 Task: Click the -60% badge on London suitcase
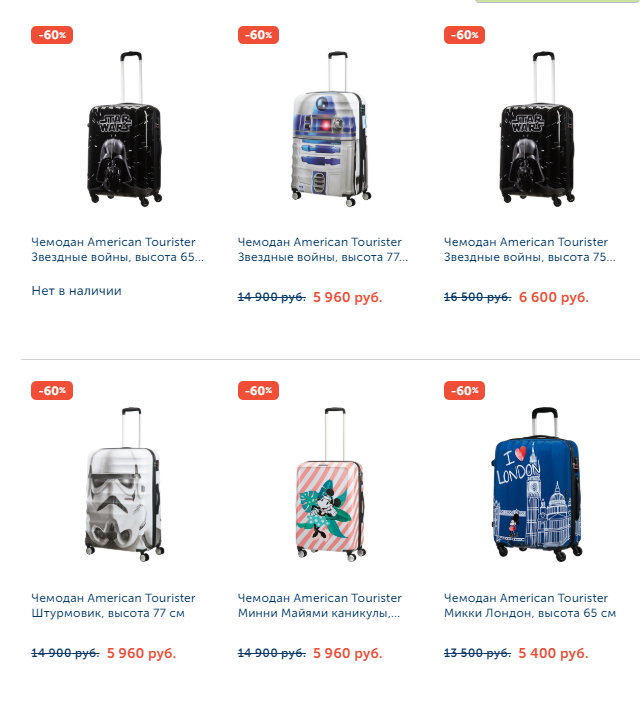[464, 391]
